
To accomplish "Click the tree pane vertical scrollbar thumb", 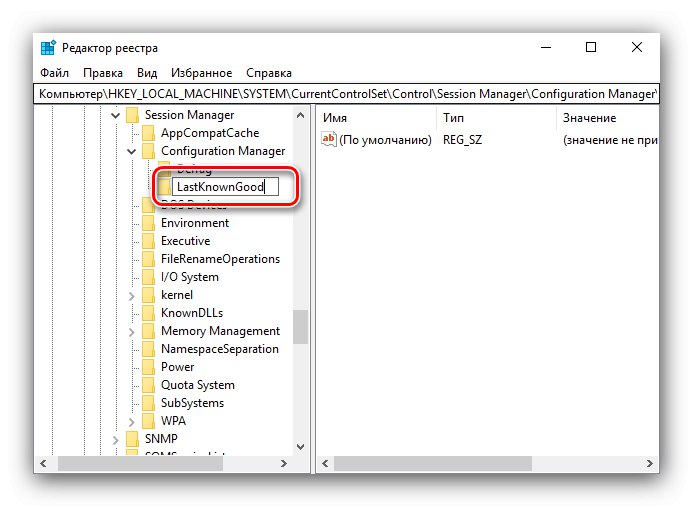I will tap(301, 327).
